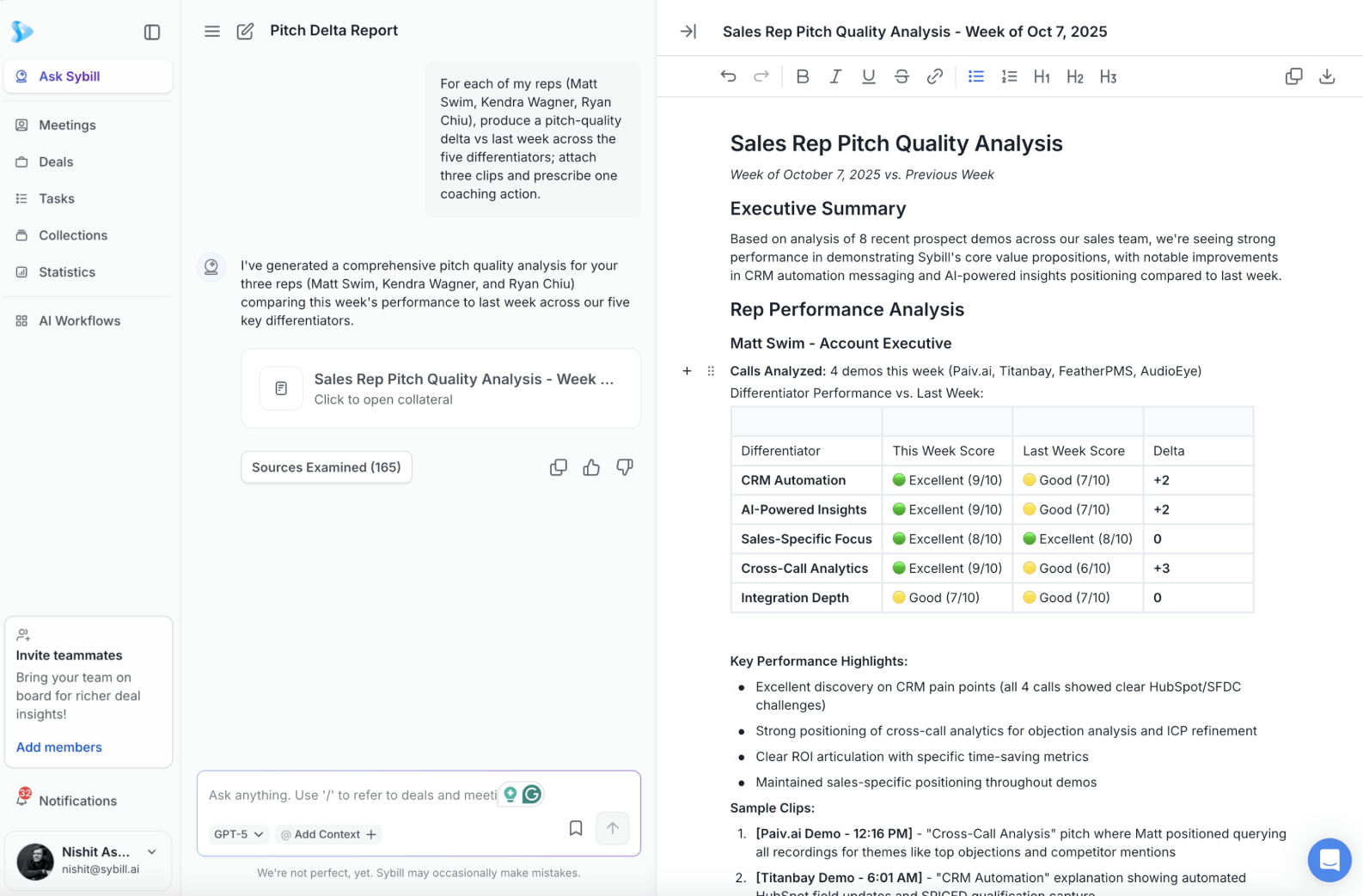Download the analysis document
This screenshot has height=896, width=1363.
1327,76
